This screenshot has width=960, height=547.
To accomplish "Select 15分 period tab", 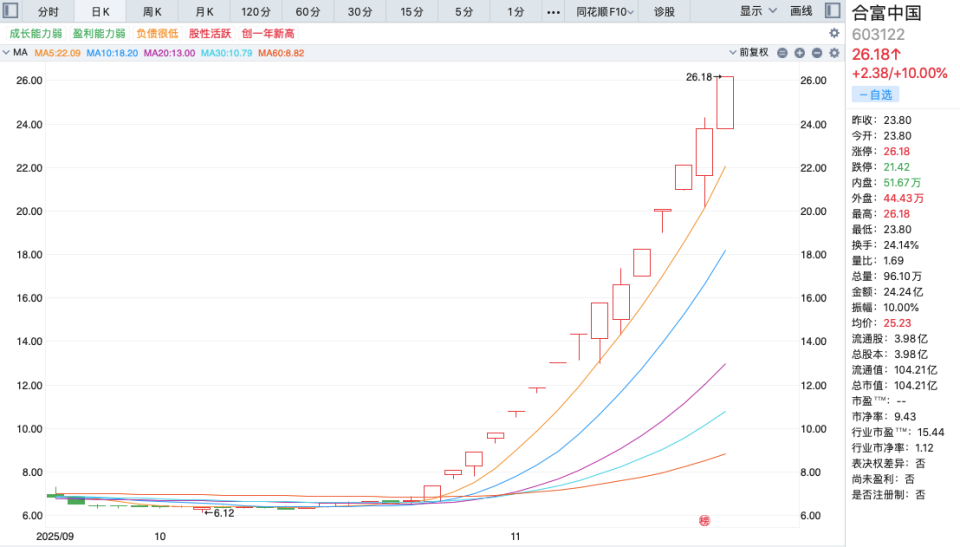I will point(412,12).
